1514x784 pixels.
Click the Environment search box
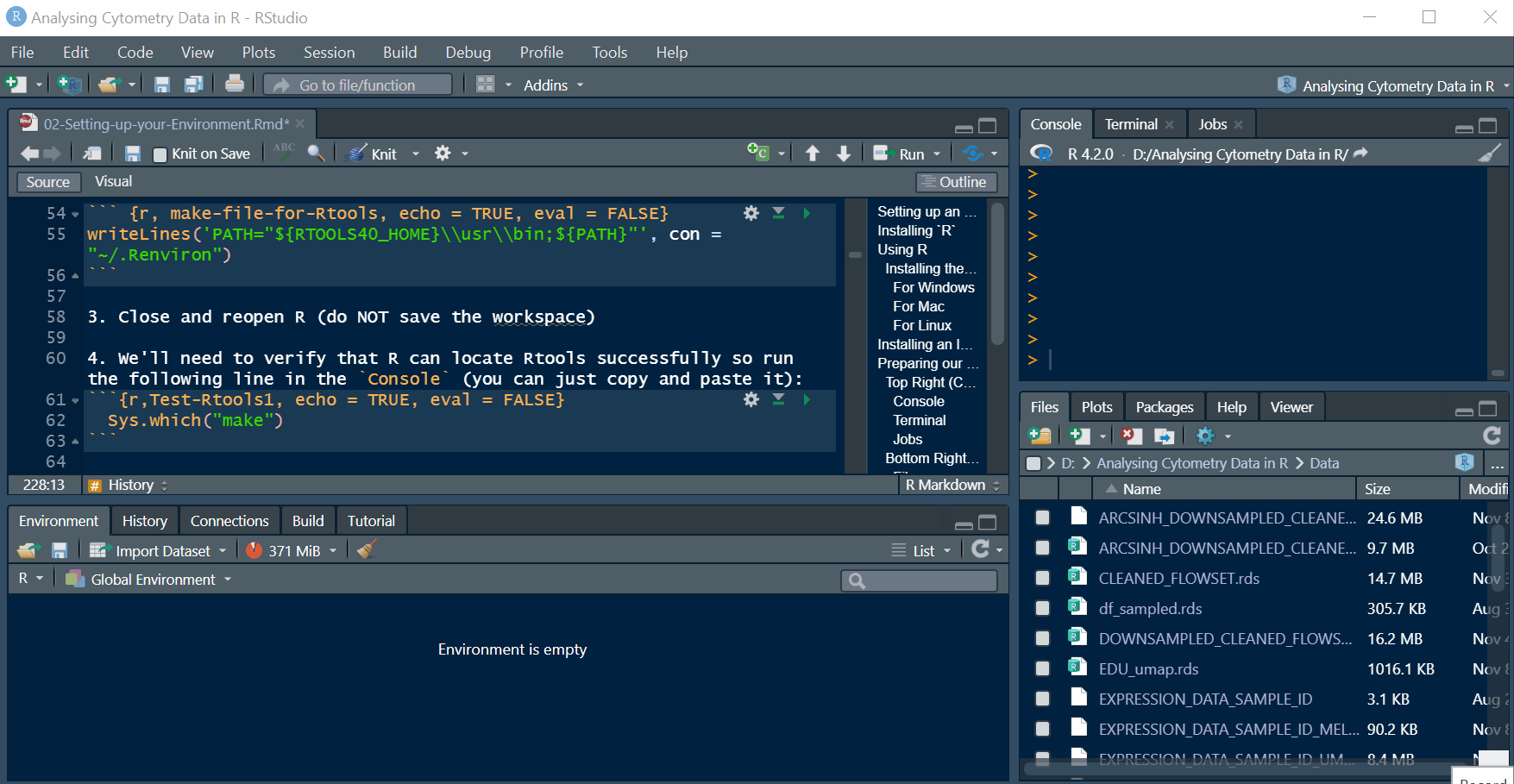[919, 580]
